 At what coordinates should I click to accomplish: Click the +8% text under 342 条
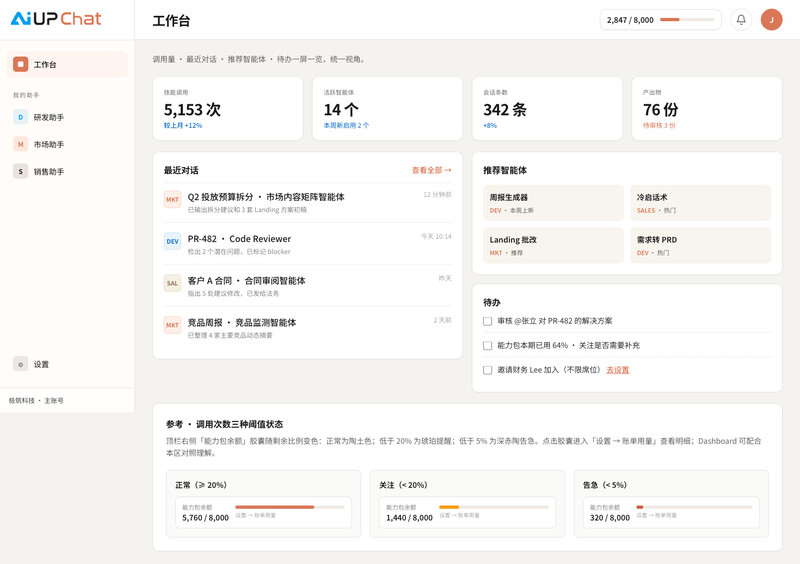(490, 126)
